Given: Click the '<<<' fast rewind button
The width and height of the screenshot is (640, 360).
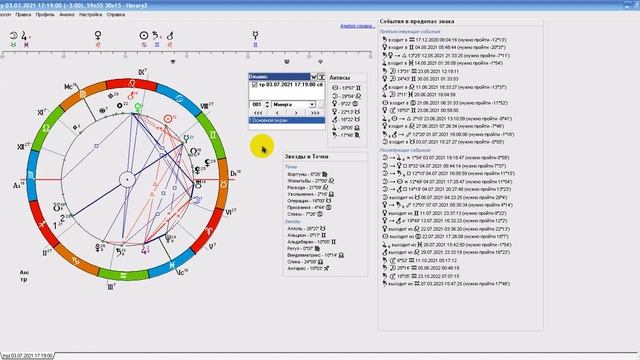Looking at the screenshot, I should click(x=258, y=113).
